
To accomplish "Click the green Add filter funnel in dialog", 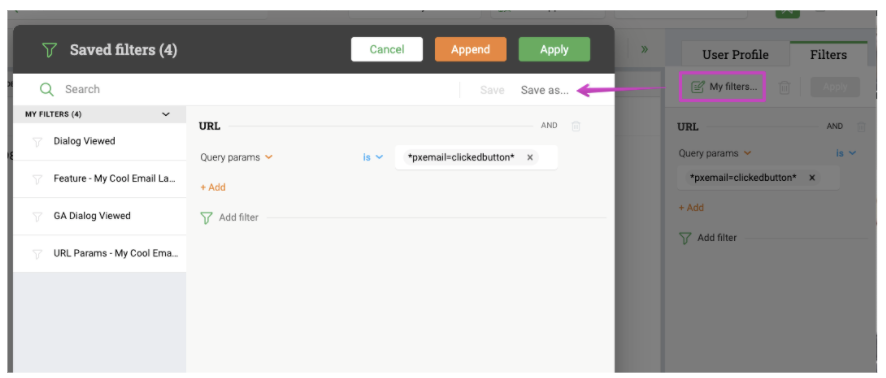I will (x=207, y=218).
